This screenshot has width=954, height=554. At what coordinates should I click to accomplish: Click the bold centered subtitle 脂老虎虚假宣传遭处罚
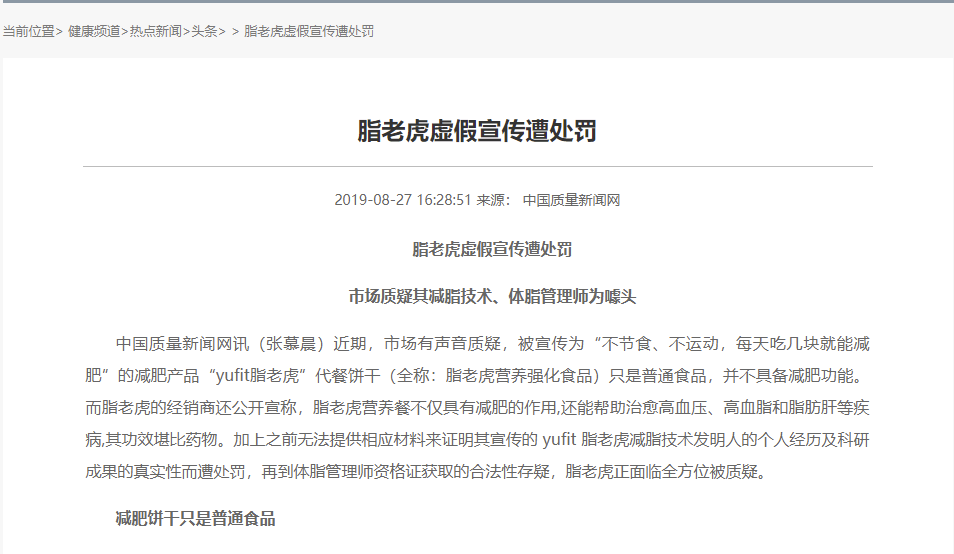[492, 249]
